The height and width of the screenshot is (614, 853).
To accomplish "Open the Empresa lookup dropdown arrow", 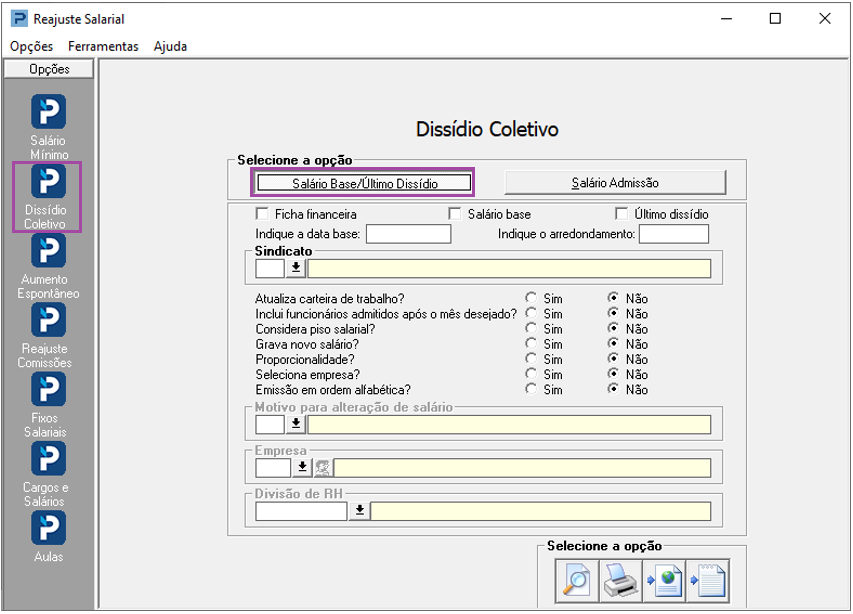I will click(x=302, y=468).
